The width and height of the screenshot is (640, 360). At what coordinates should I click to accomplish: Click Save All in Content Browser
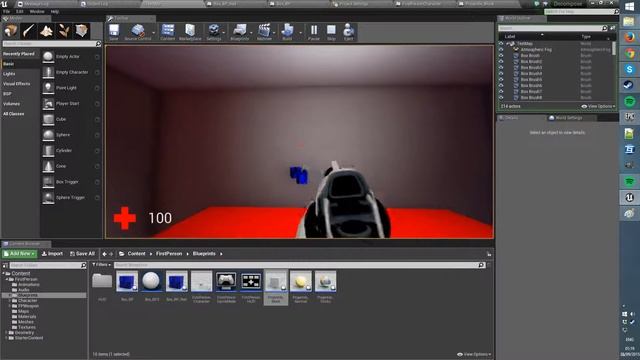point(82,254)
